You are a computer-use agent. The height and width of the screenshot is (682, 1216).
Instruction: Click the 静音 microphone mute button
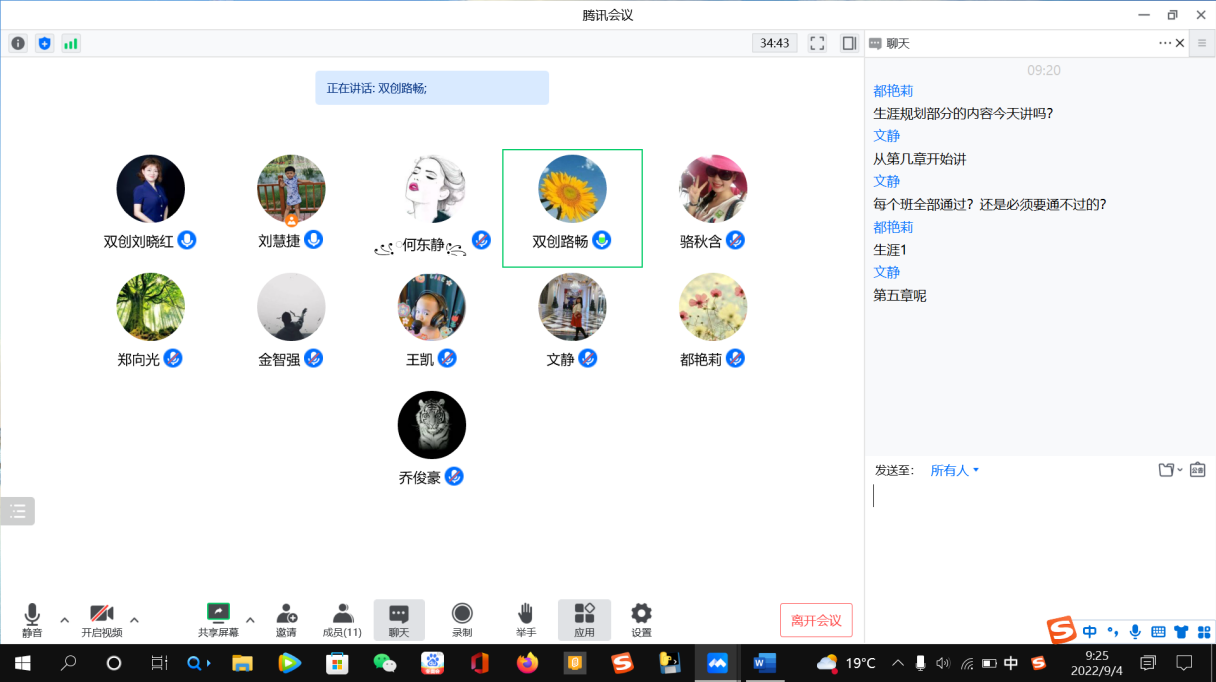(32, 620)
